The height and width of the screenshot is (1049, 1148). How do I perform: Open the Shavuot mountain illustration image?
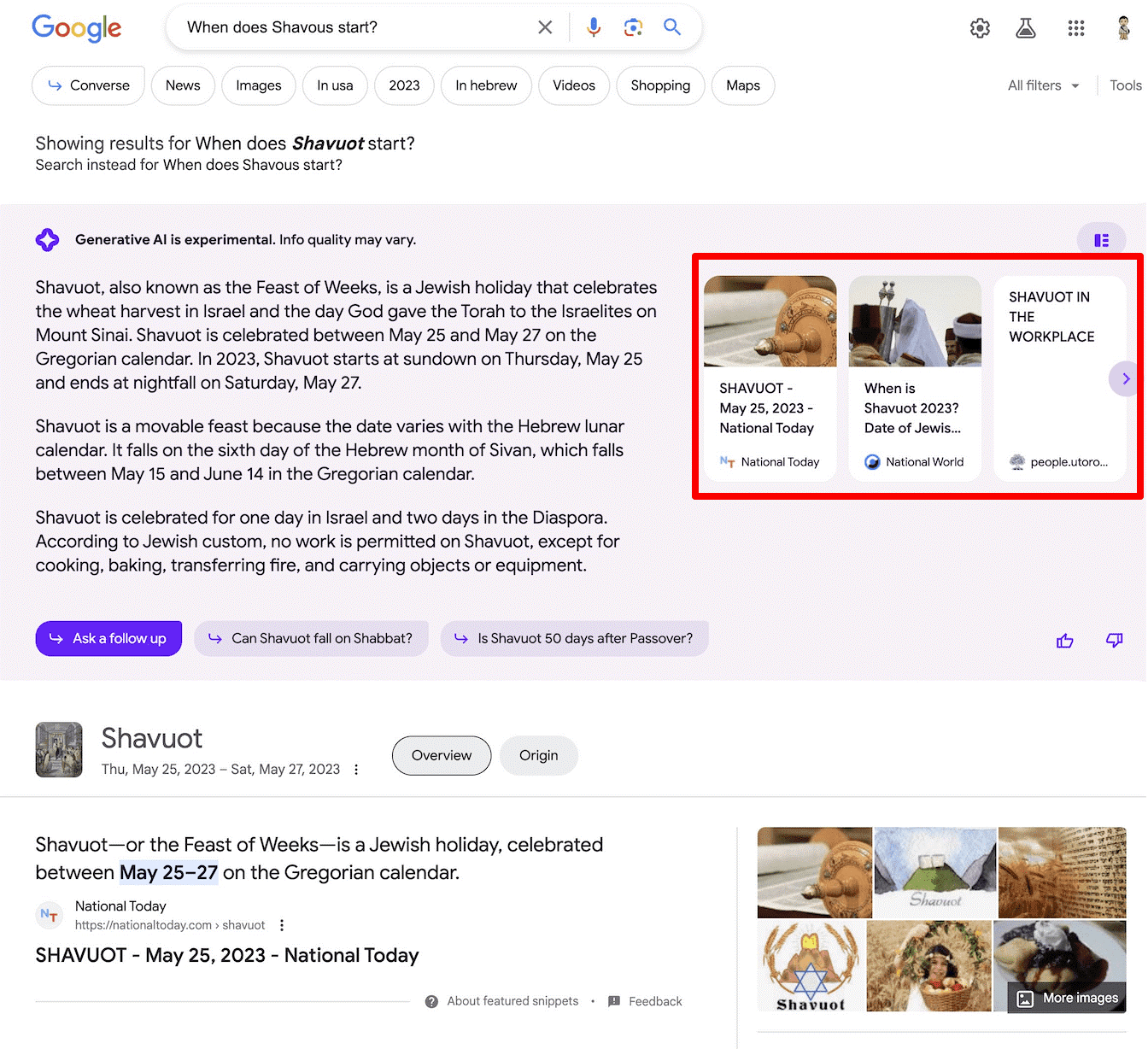(935, 872)
